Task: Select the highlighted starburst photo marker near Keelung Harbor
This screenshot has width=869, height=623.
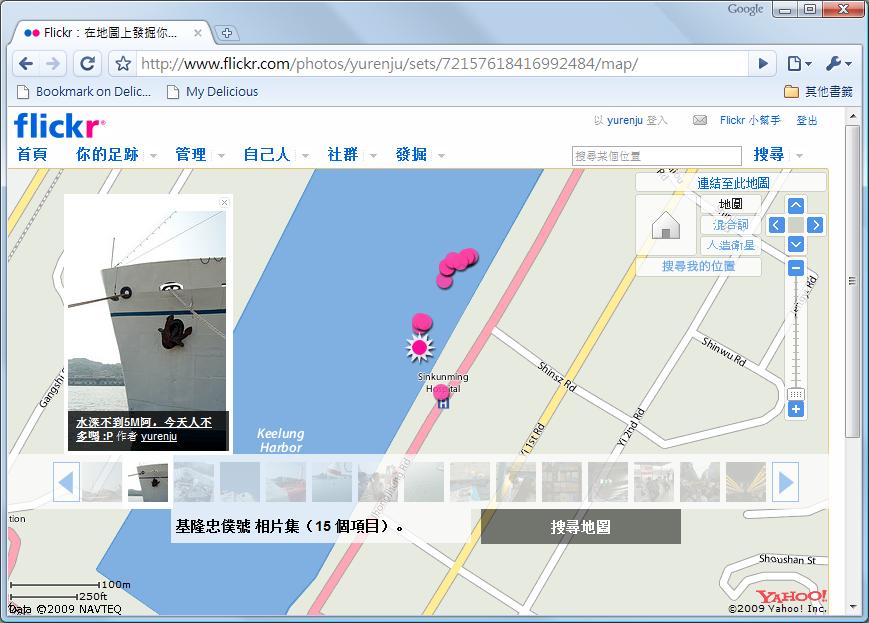Action: click(419, 346)
